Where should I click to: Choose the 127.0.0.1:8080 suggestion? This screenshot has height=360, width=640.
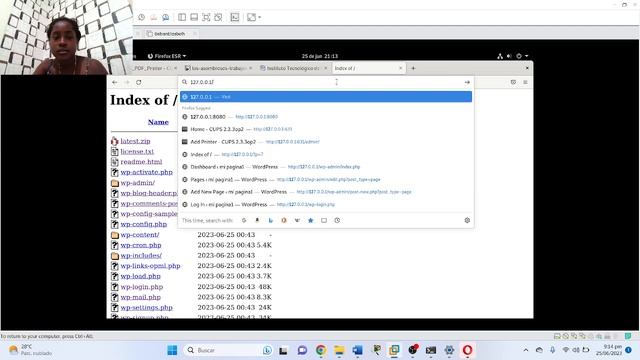point(326,117)
